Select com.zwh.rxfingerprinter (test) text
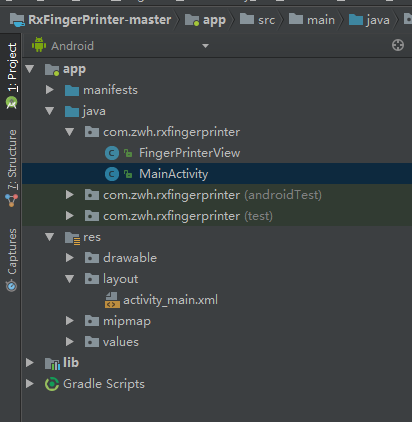 click(x=188, y=216)
